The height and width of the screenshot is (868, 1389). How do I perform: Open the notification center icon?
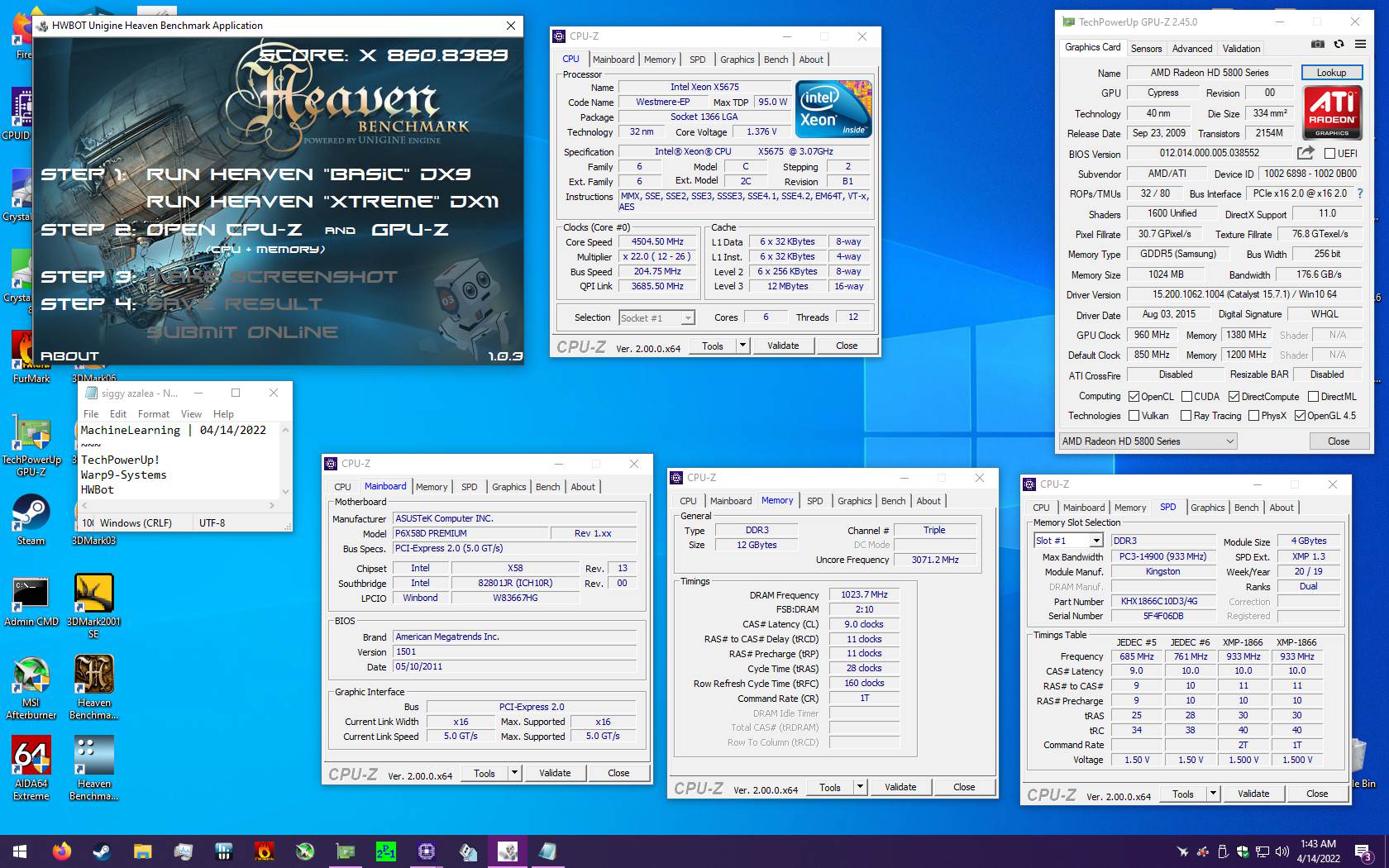(x=1363, y=851)
